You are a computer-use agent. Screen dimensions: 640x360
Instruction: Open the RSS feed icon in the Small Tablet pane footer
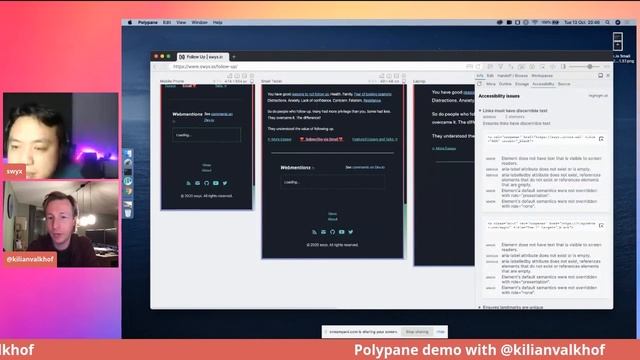pos(314,232)
